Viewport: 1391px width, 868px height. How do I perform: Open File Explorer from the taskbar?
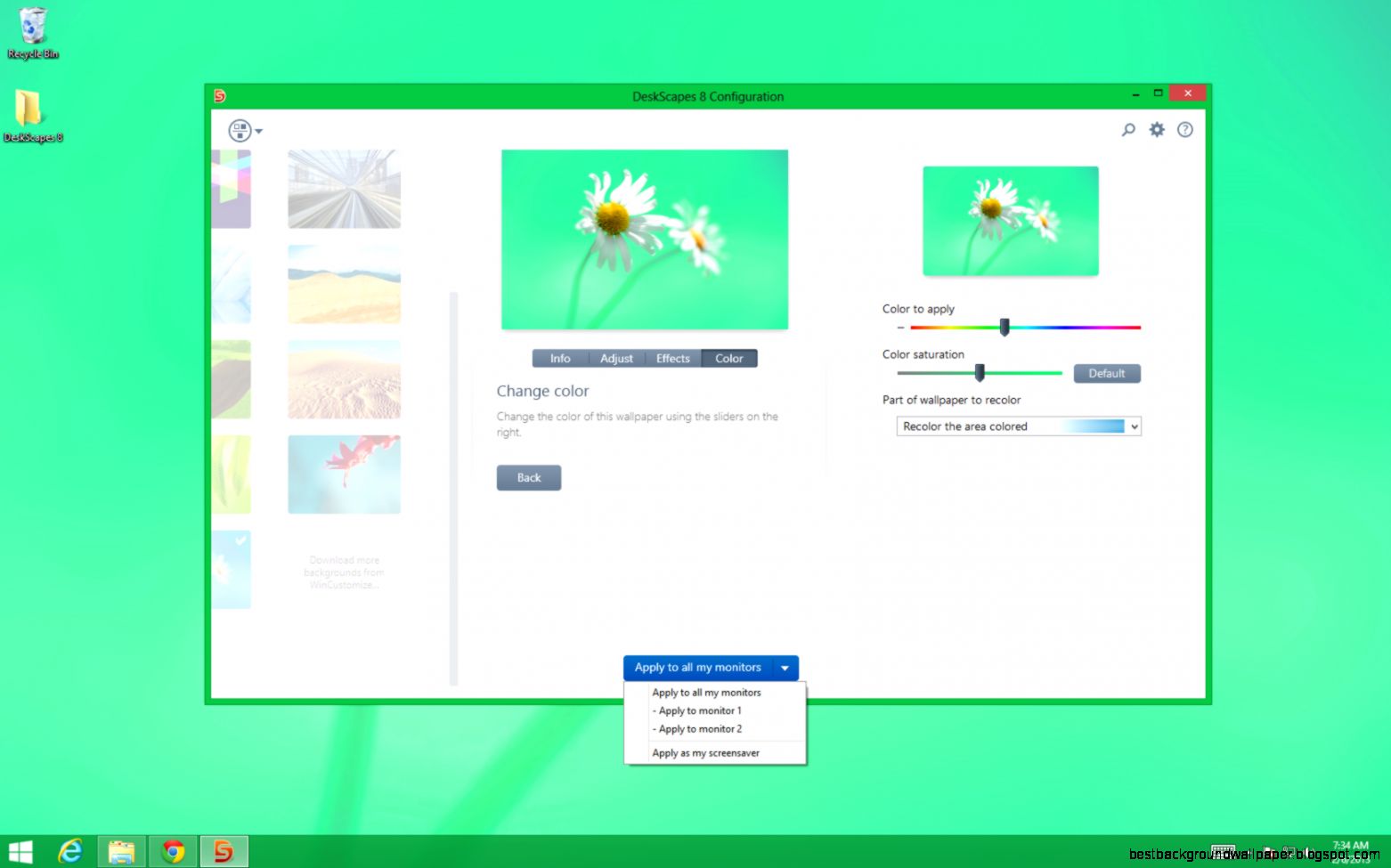(122, 850)
